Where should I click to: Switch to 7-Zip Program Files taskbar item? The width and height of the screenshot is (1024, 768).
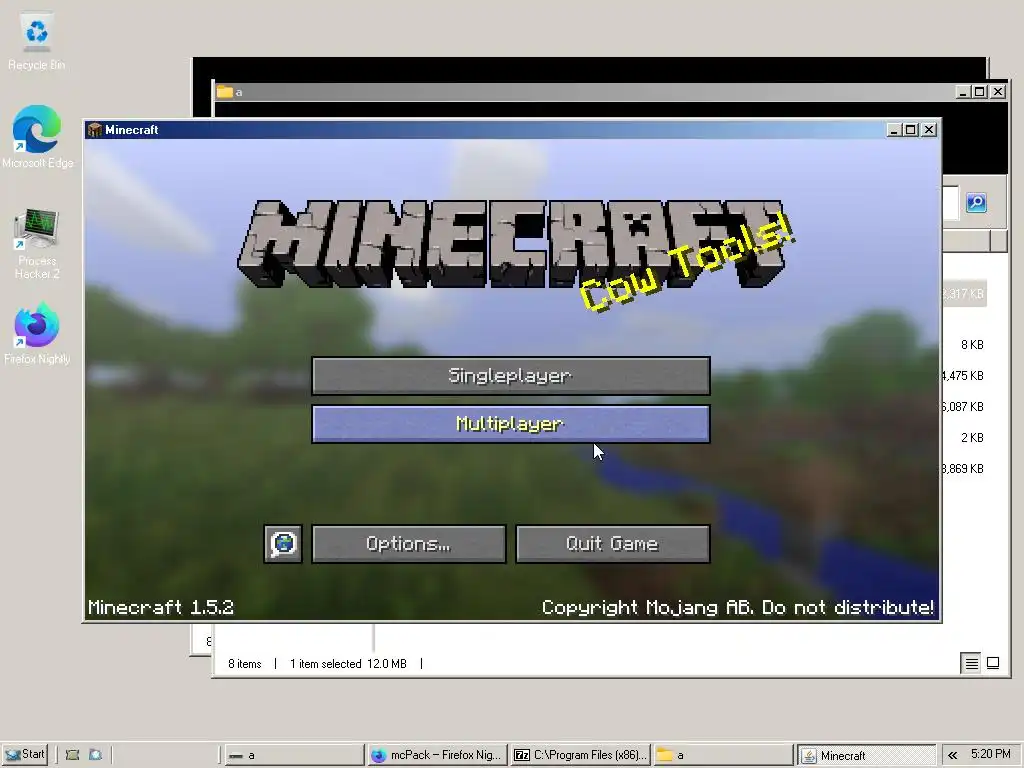pyautogui.click(x=581, y=755)
